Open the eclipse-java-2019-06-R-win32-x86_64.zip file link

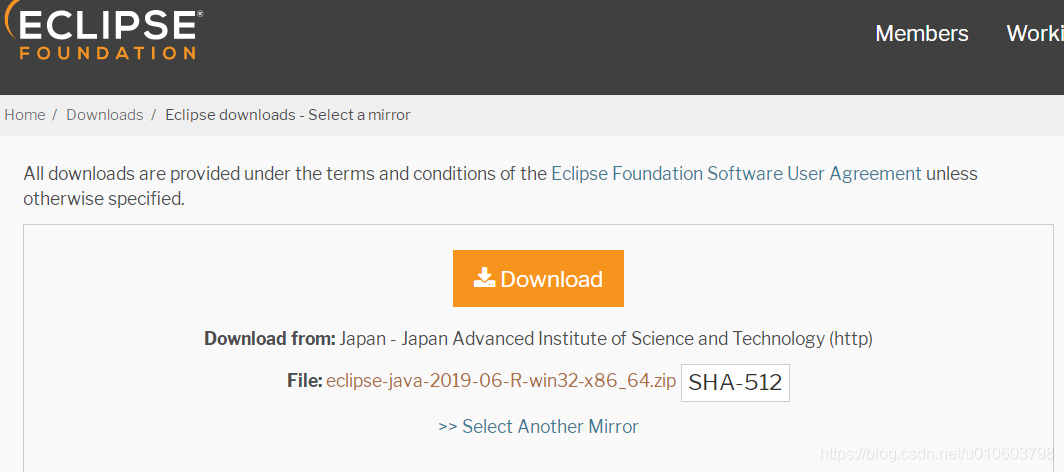click(501, 381)
